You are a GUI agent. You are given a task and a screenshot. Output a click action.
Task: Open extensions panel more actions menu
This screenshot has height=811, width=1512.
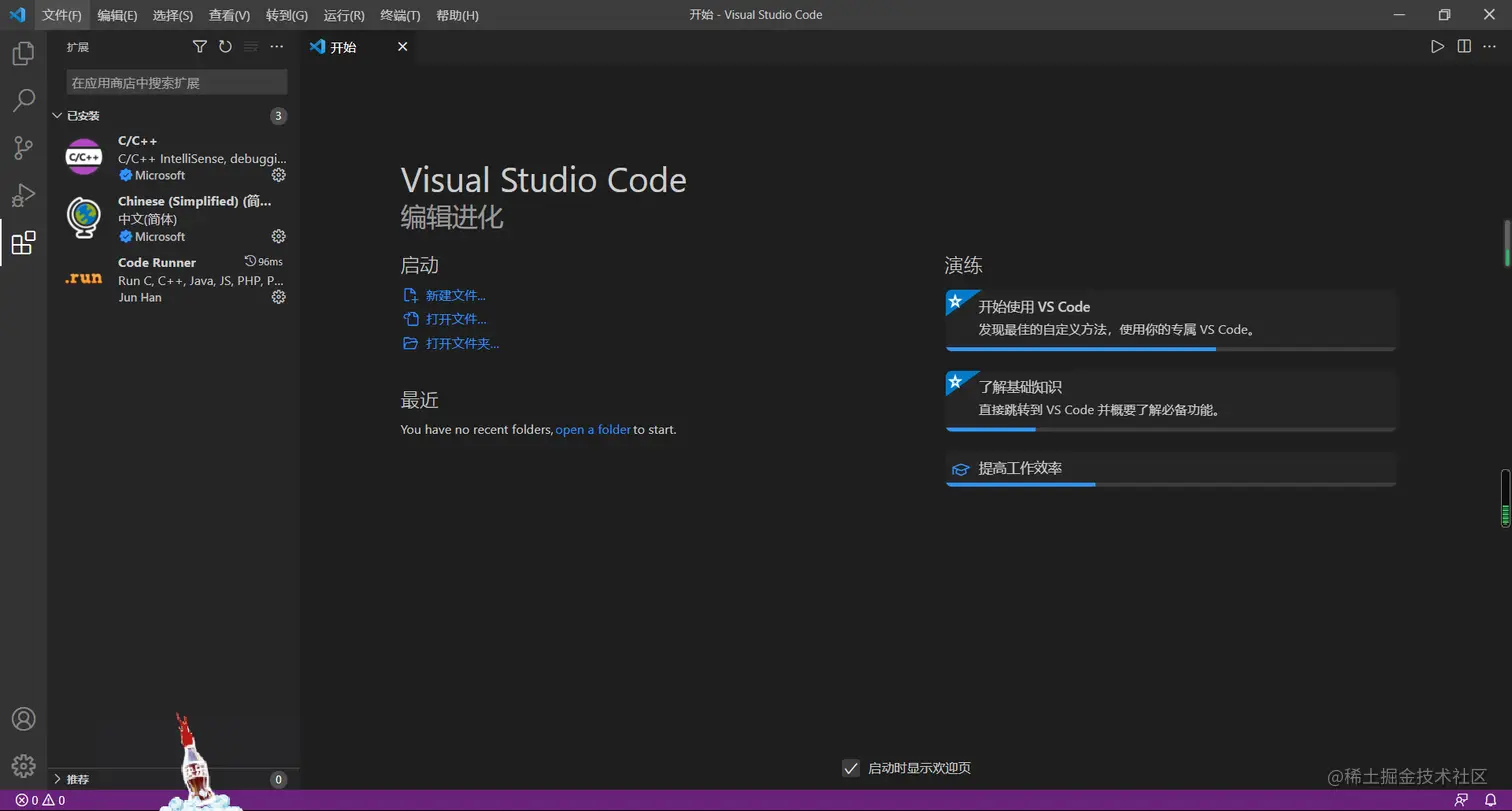click(277, 47)
